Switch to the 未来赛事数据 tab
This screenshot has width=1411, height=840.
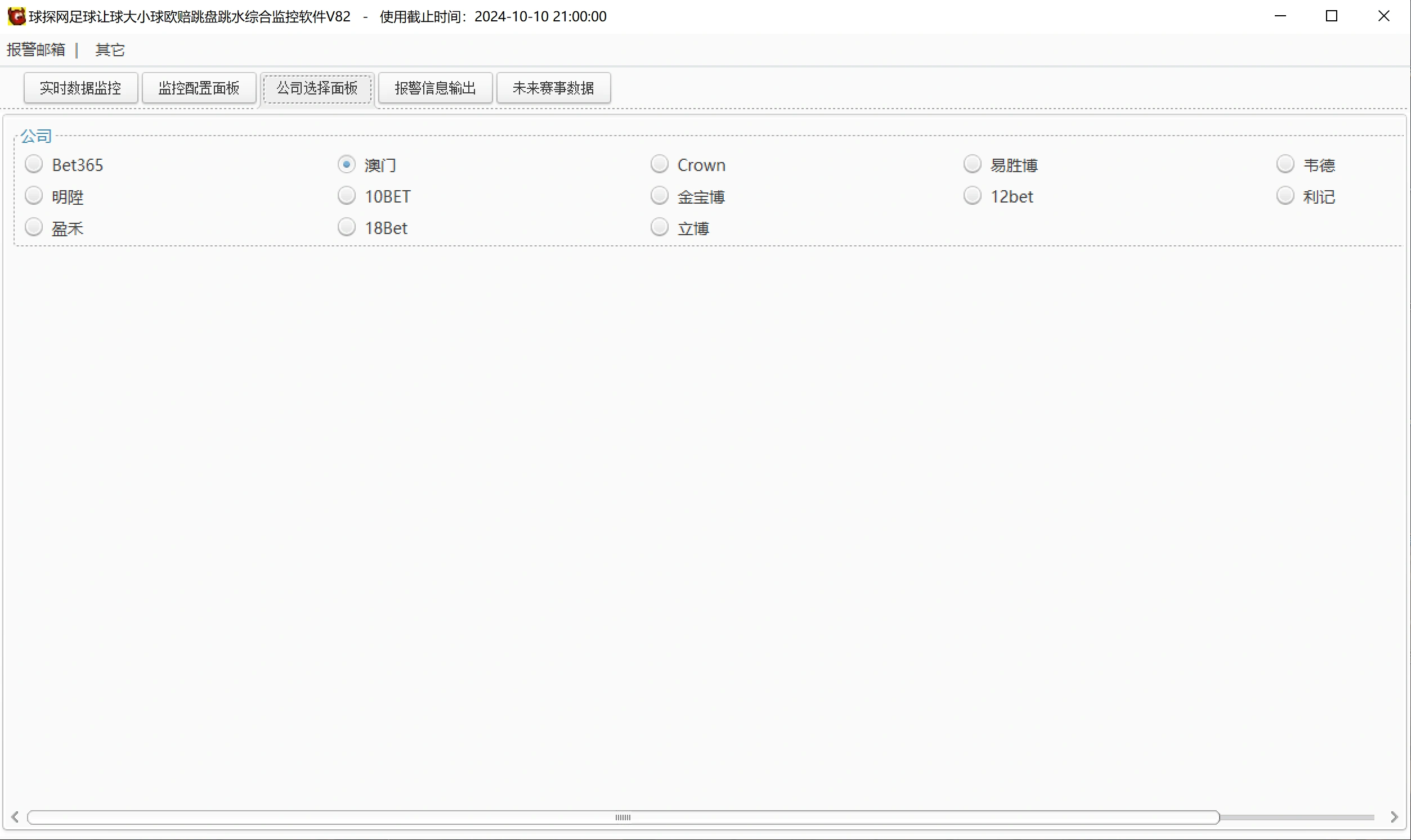553,88
